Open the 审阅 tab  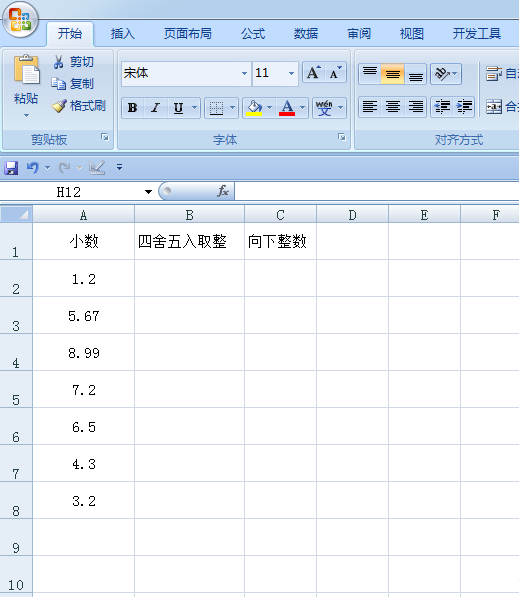click(x=359, y=34)
